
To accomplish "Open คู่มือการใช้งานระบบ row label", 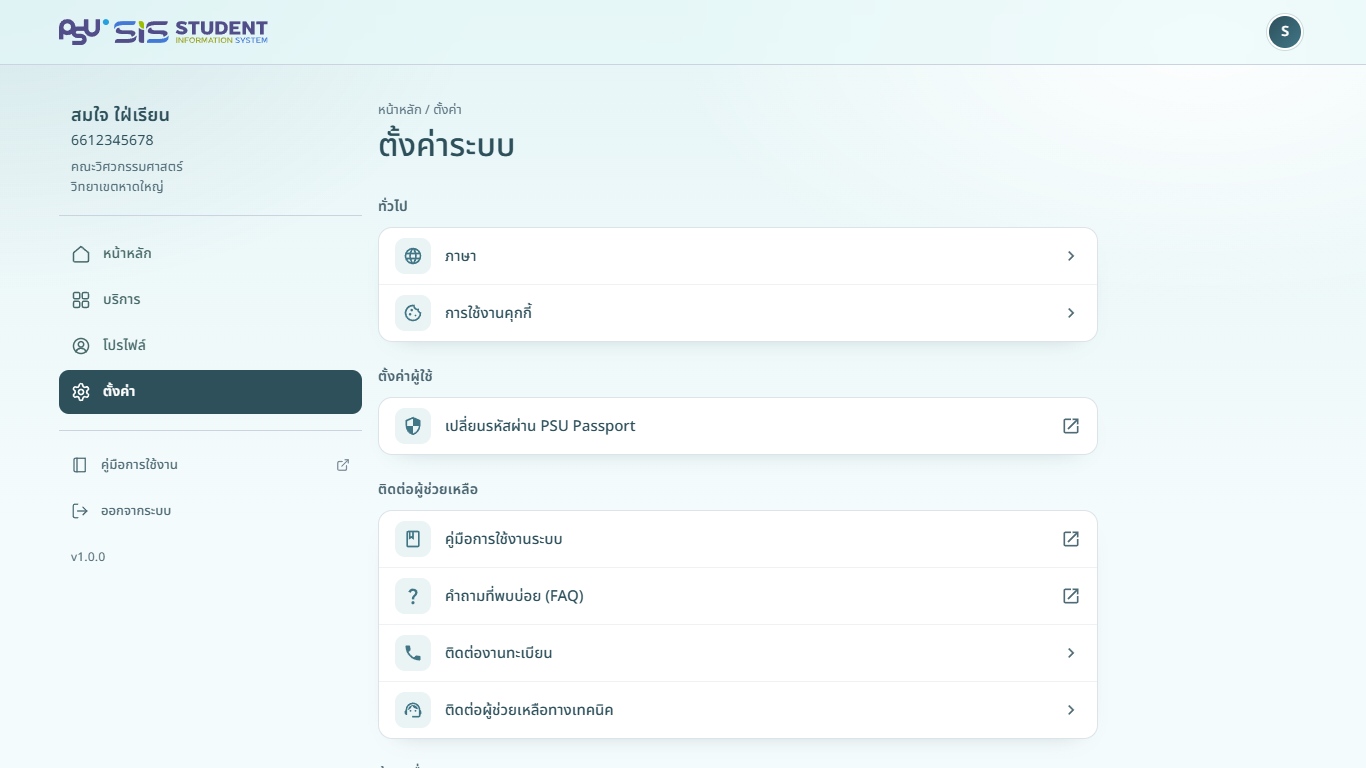I will pos(504,539).
